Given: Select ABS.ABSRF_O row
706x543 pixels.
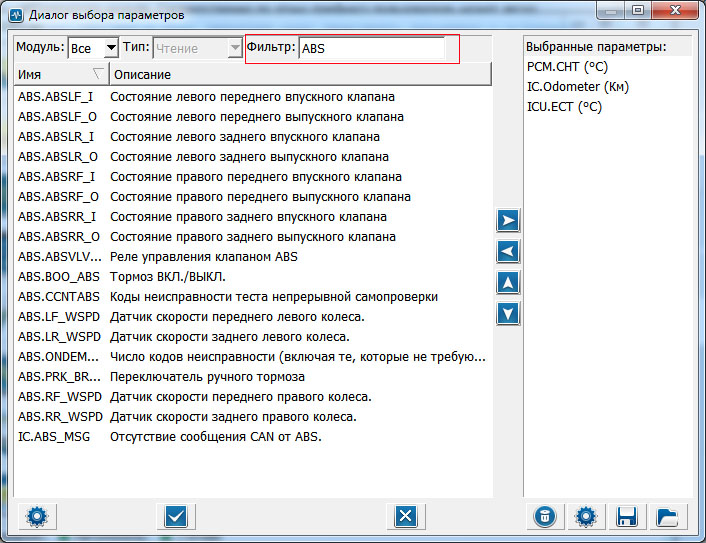Looking at the screenshot, I should tap(252, 197).
